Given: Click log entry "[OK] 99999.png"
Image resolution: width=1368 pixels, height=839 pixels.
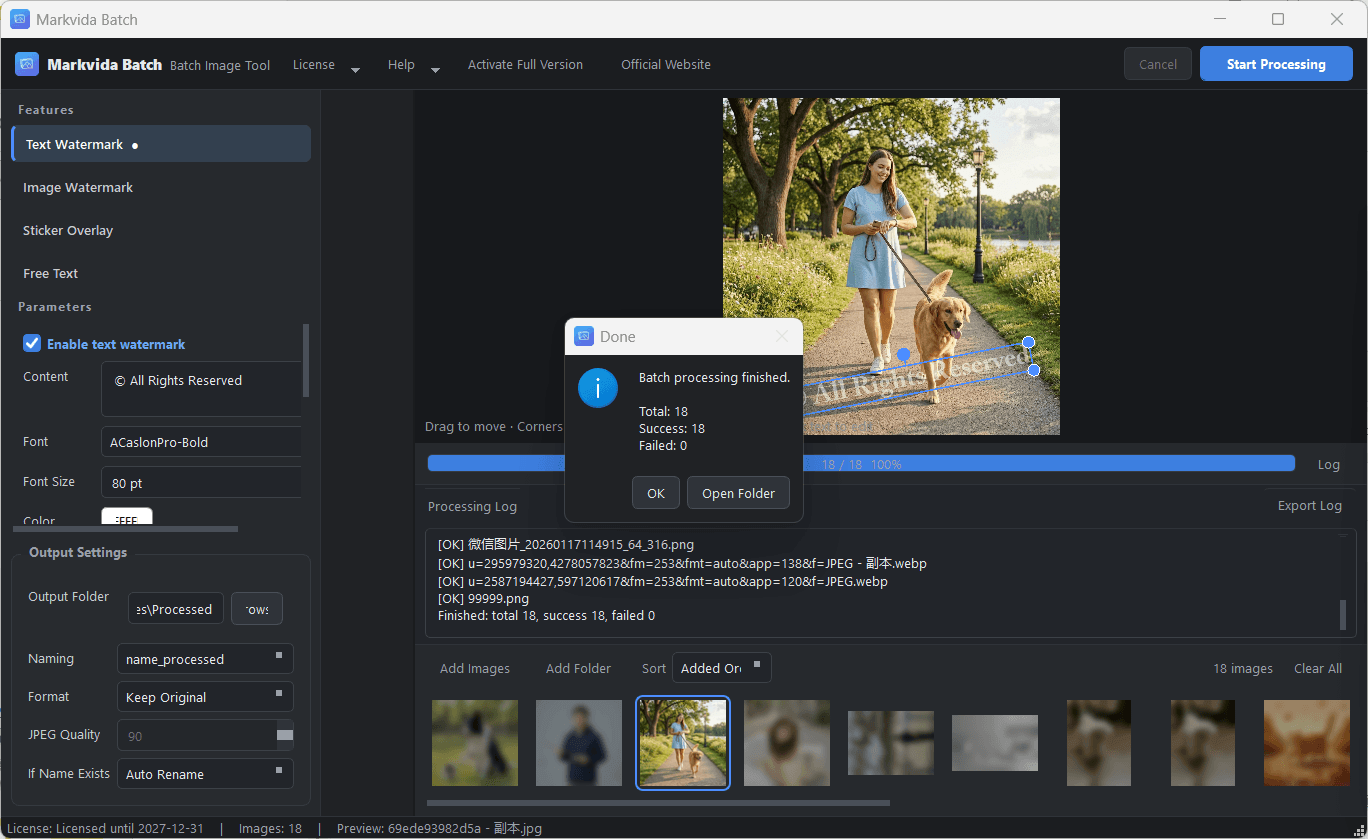Looking at the screenshot, I should [483, 599].
